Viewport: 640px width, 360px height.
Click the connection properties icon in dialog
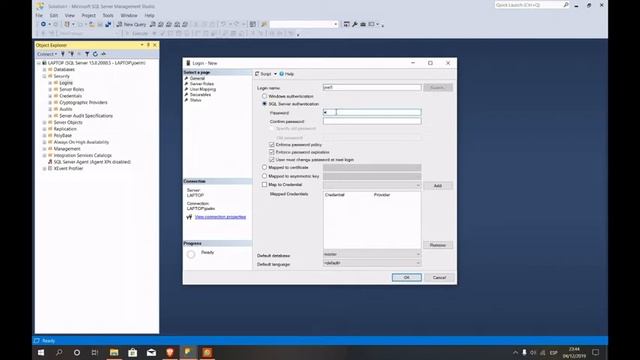(x=189, y=217)
